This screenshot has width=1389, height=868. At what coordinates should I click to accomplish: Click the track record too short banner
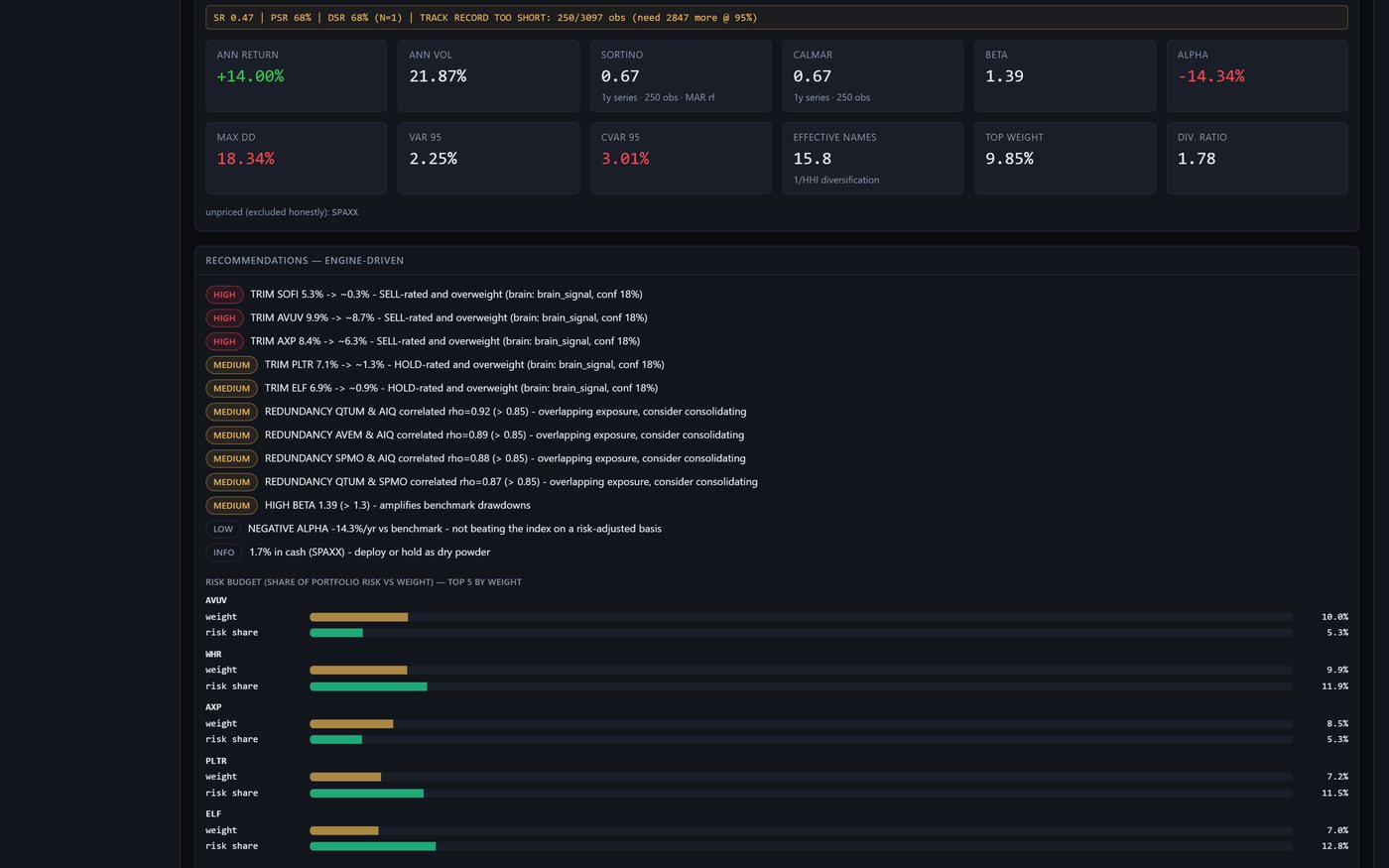[x=777, y=17]
